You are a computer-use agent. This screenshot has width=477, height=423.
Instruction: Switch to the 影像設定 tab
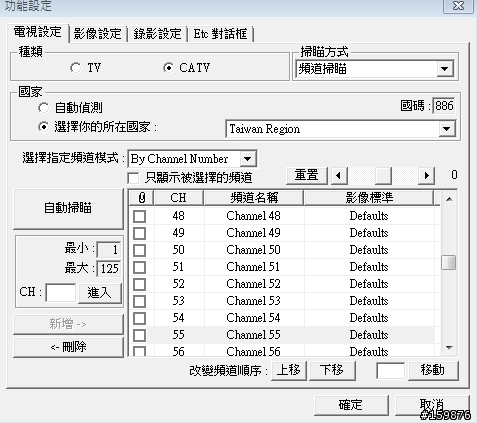[x=98, y=34]
